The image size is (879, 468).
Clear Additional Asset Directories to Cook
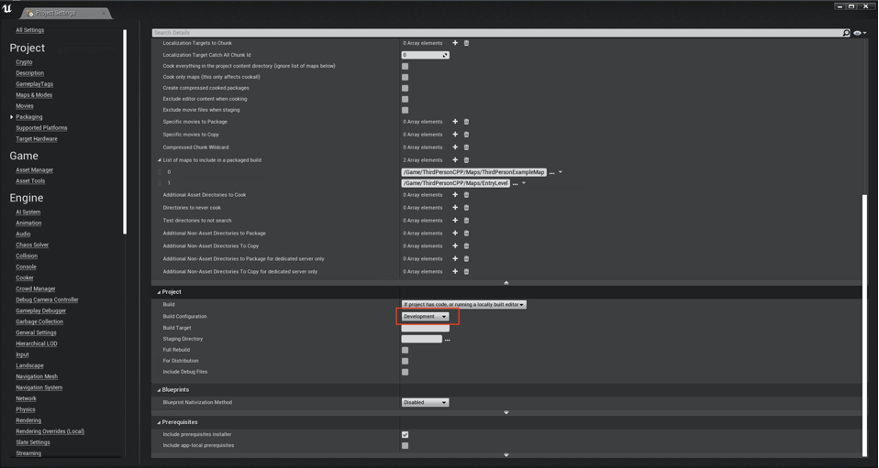pyautogui.click(x=466, y=195)
